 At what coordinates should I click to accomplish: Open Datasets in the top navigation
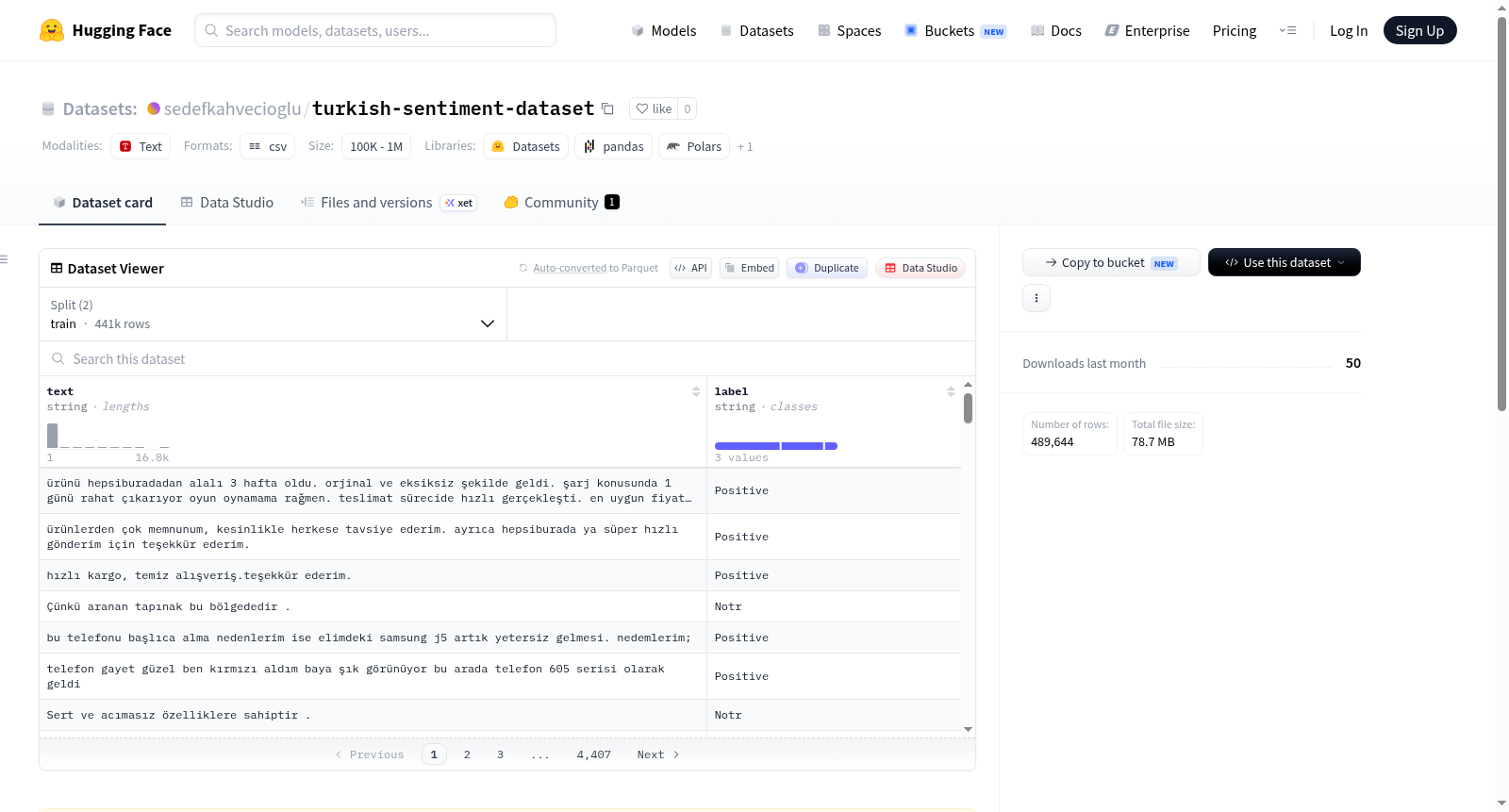coord(757,31)
